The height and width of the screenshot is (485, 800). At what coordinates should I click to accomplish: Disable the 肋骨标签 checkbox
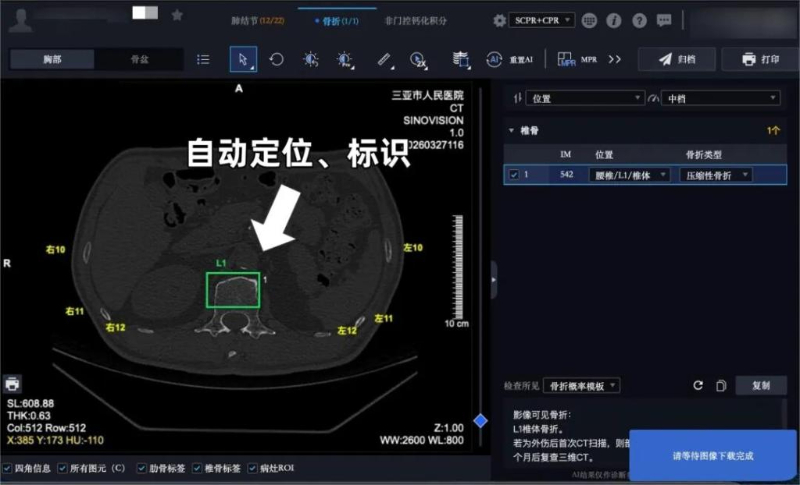coord(141,468)
